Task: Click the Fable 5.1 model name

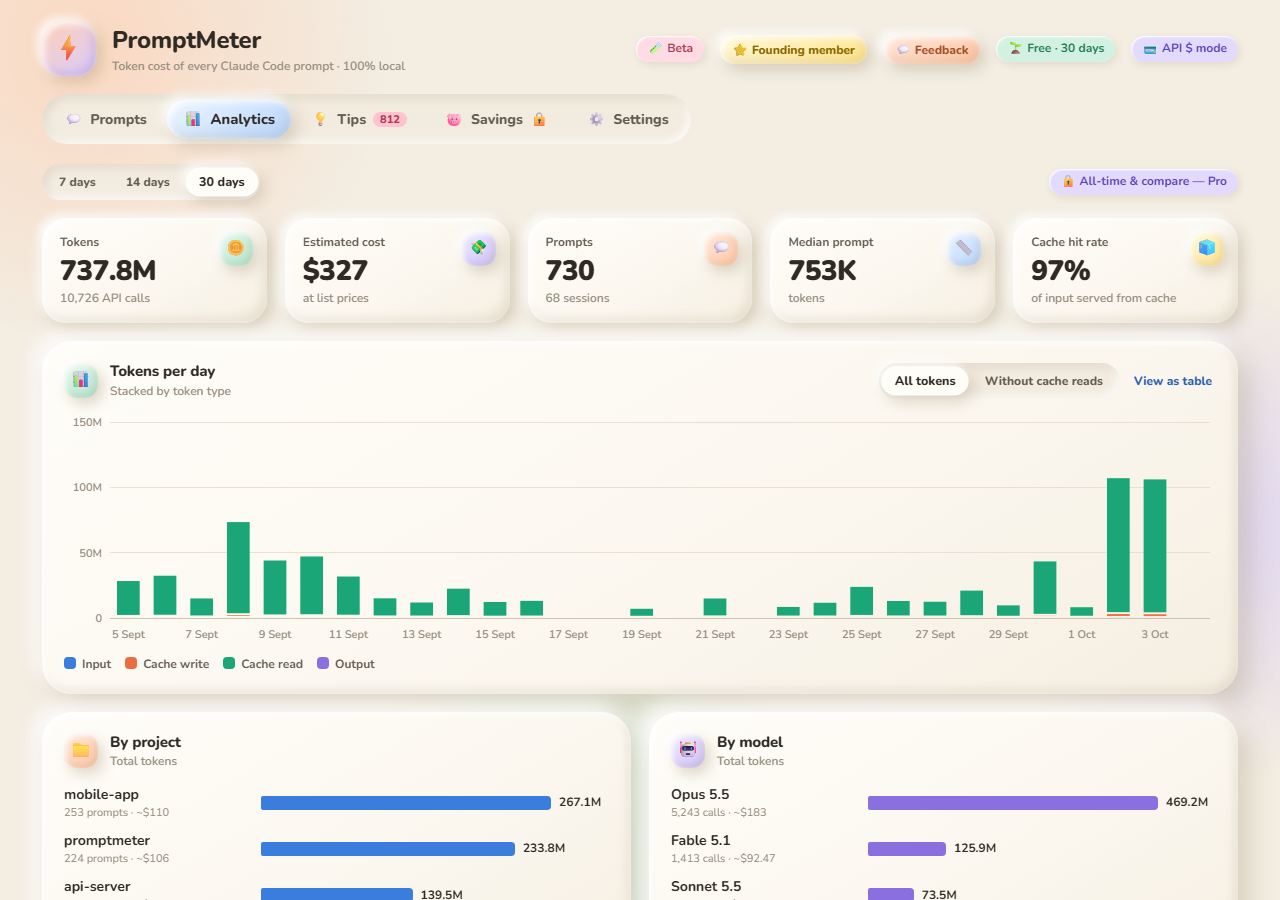Action: point(701,841)
